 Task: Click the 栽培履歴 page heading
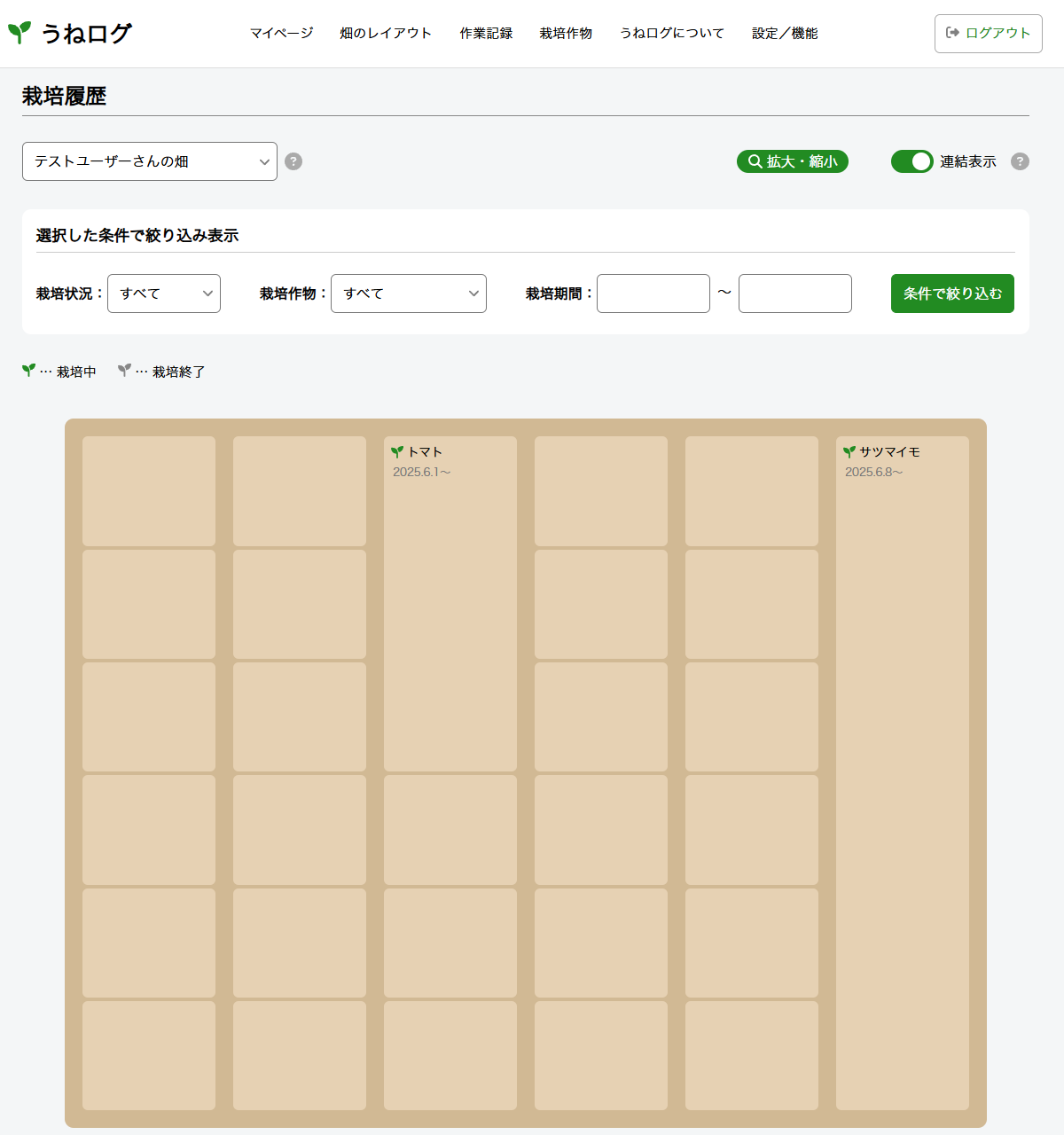click(x=64, y=96)
